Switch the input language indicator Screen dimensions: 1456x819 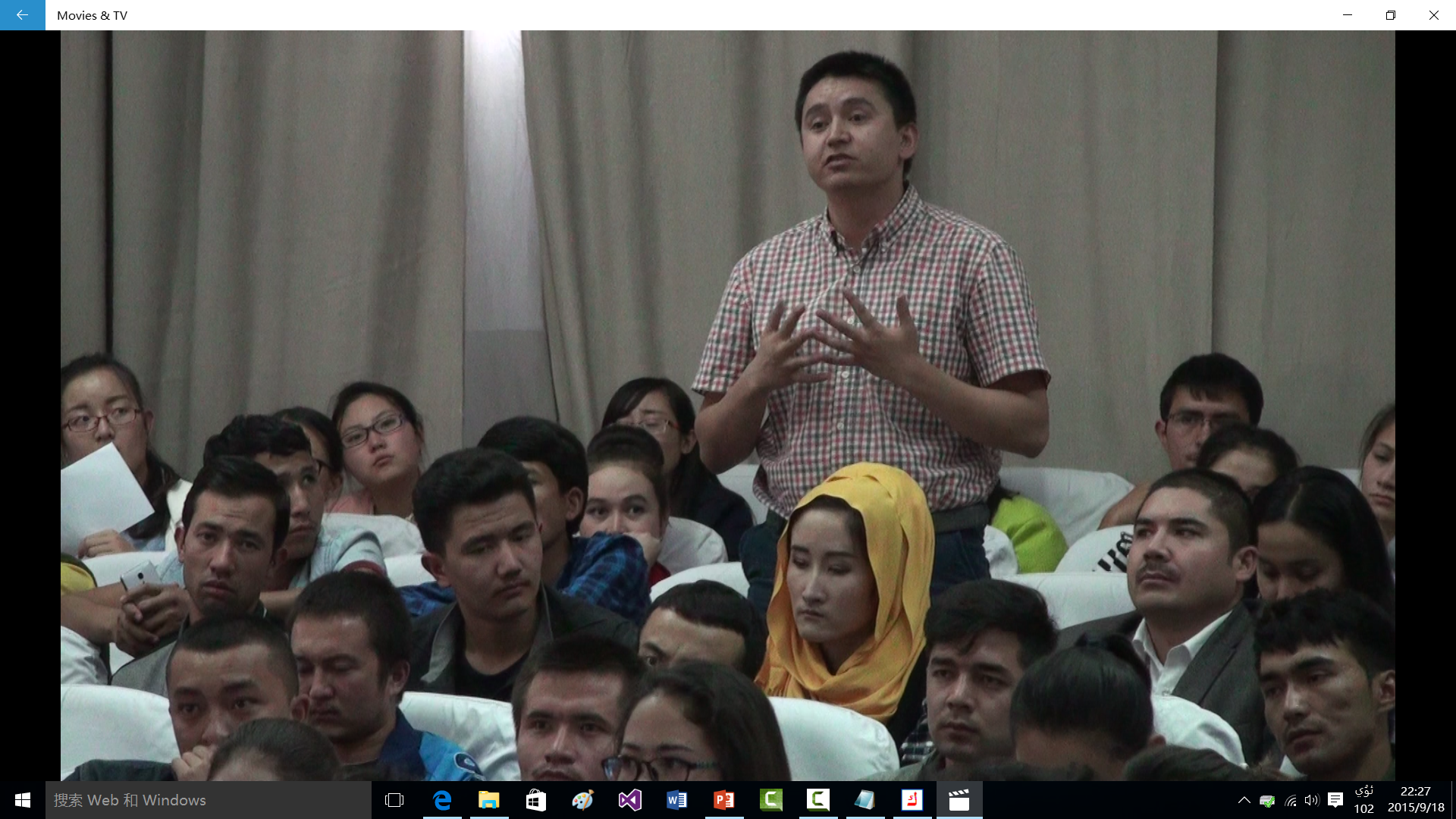[x=1363, y=800]
